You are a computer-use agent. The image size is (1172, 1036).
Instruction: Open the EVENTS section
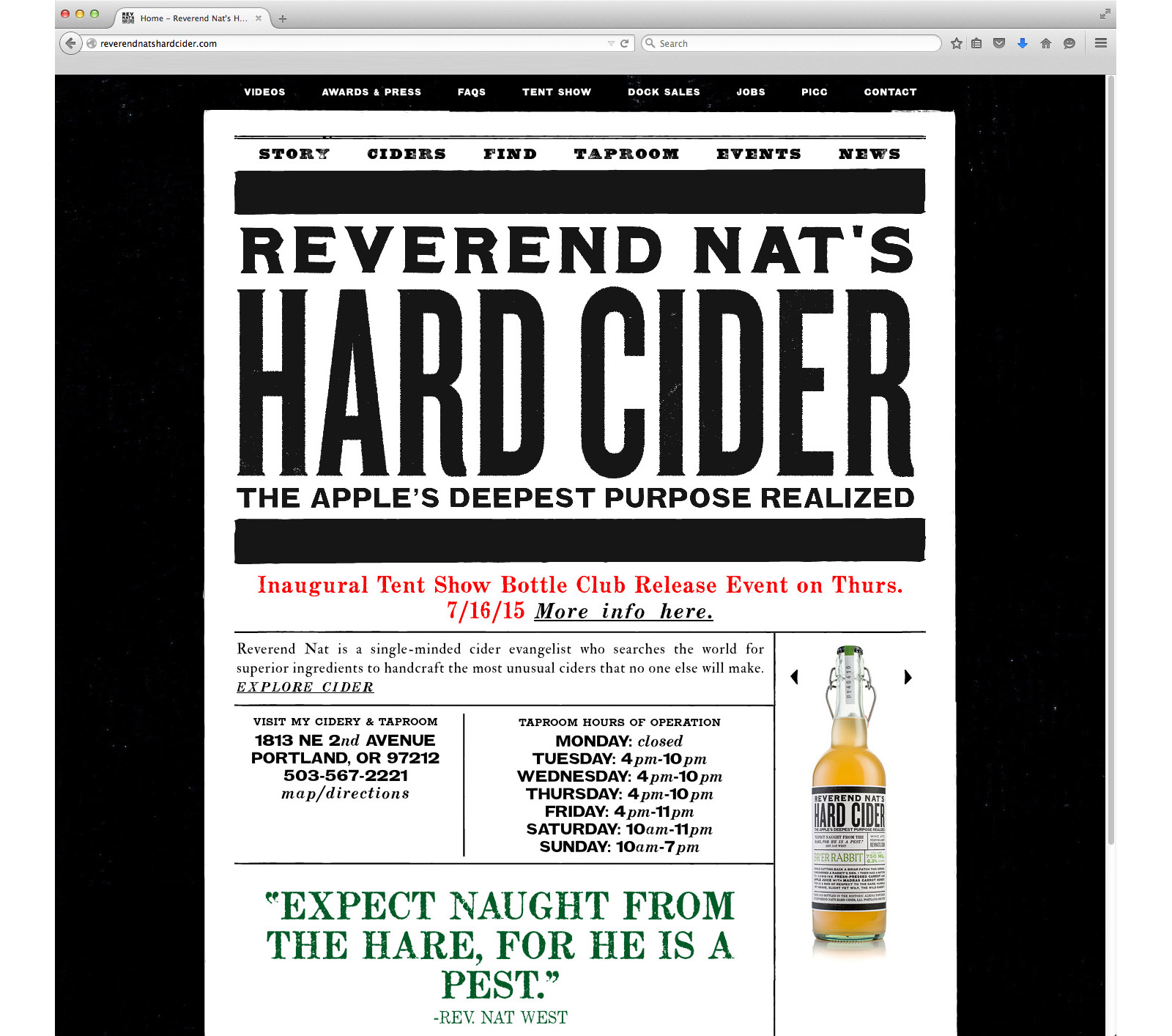759,154
